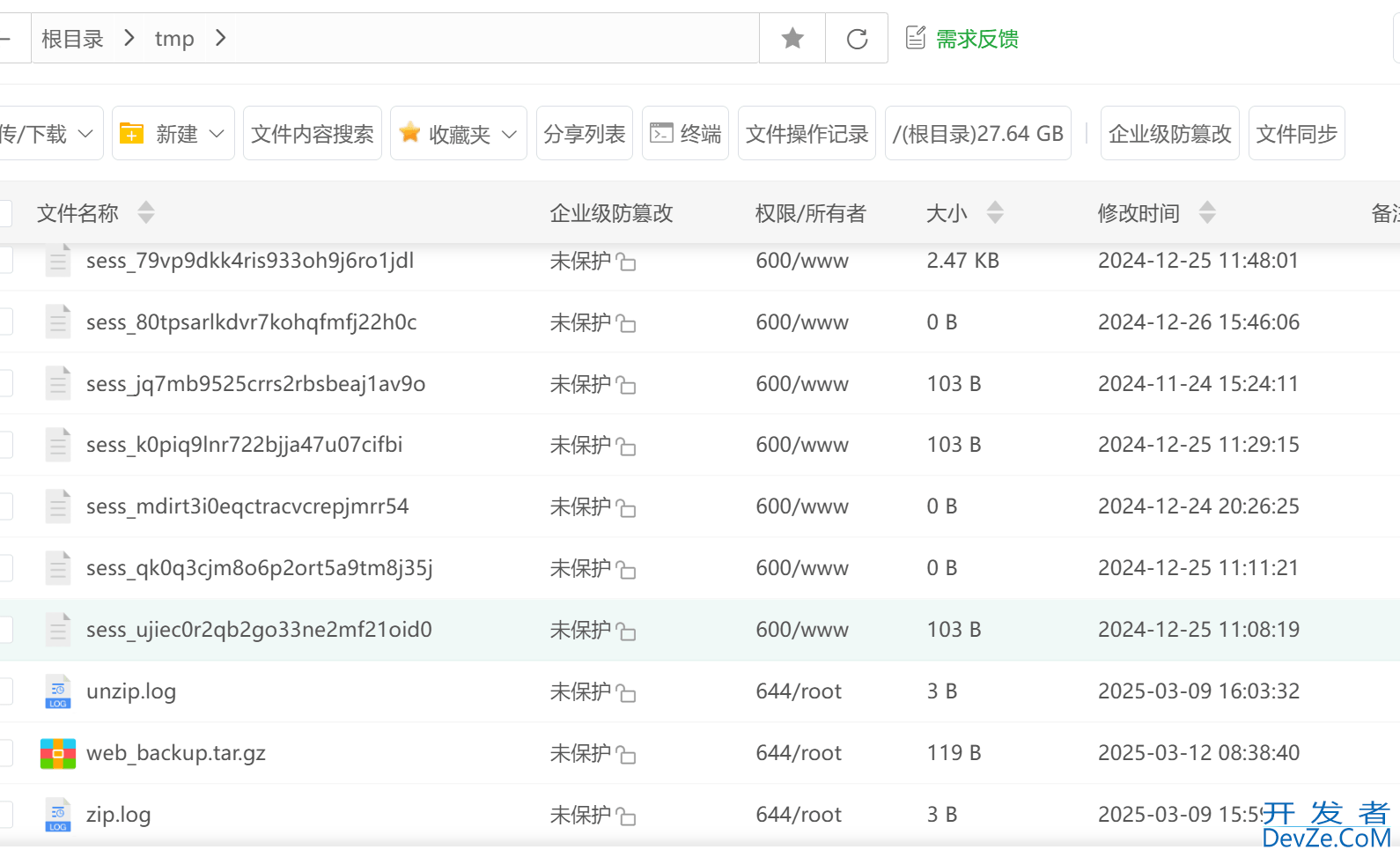1400x857 pixels.
Task: Open the unzip.log file name
Action: pyautogui.click(x=131, y=691)
